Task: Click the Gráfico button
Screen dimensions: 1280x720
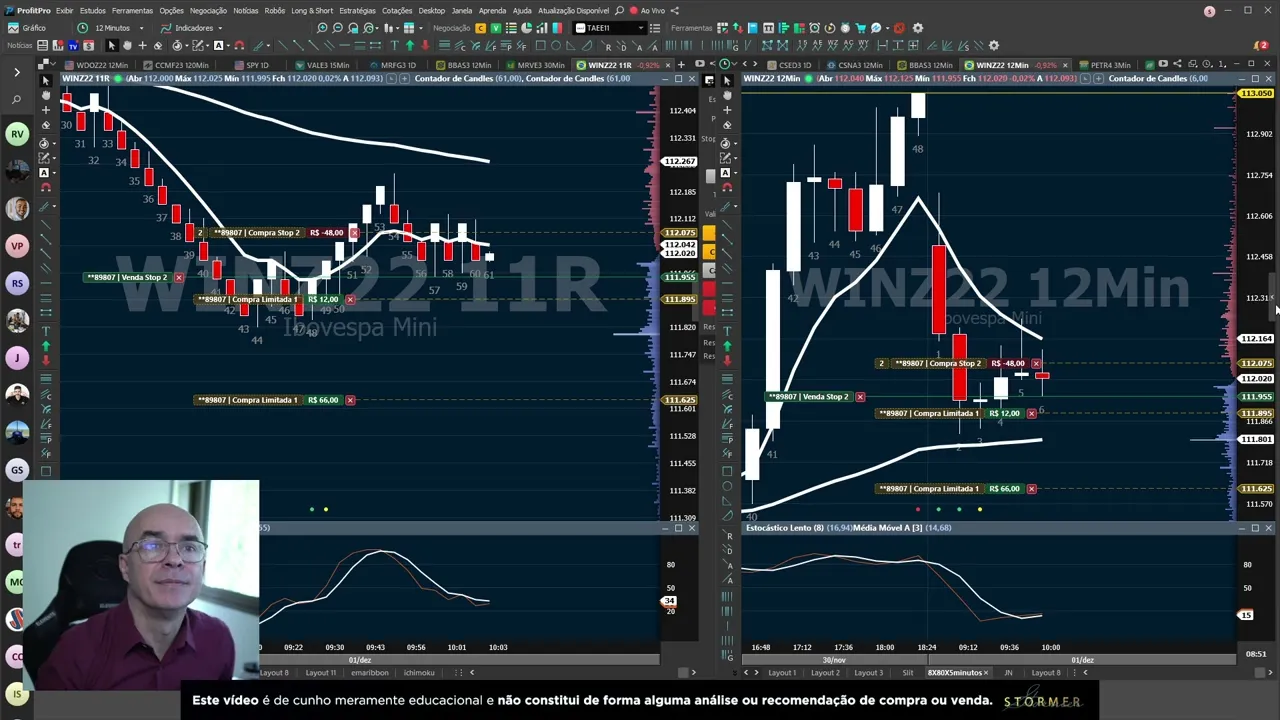Action: coord(26,28)
